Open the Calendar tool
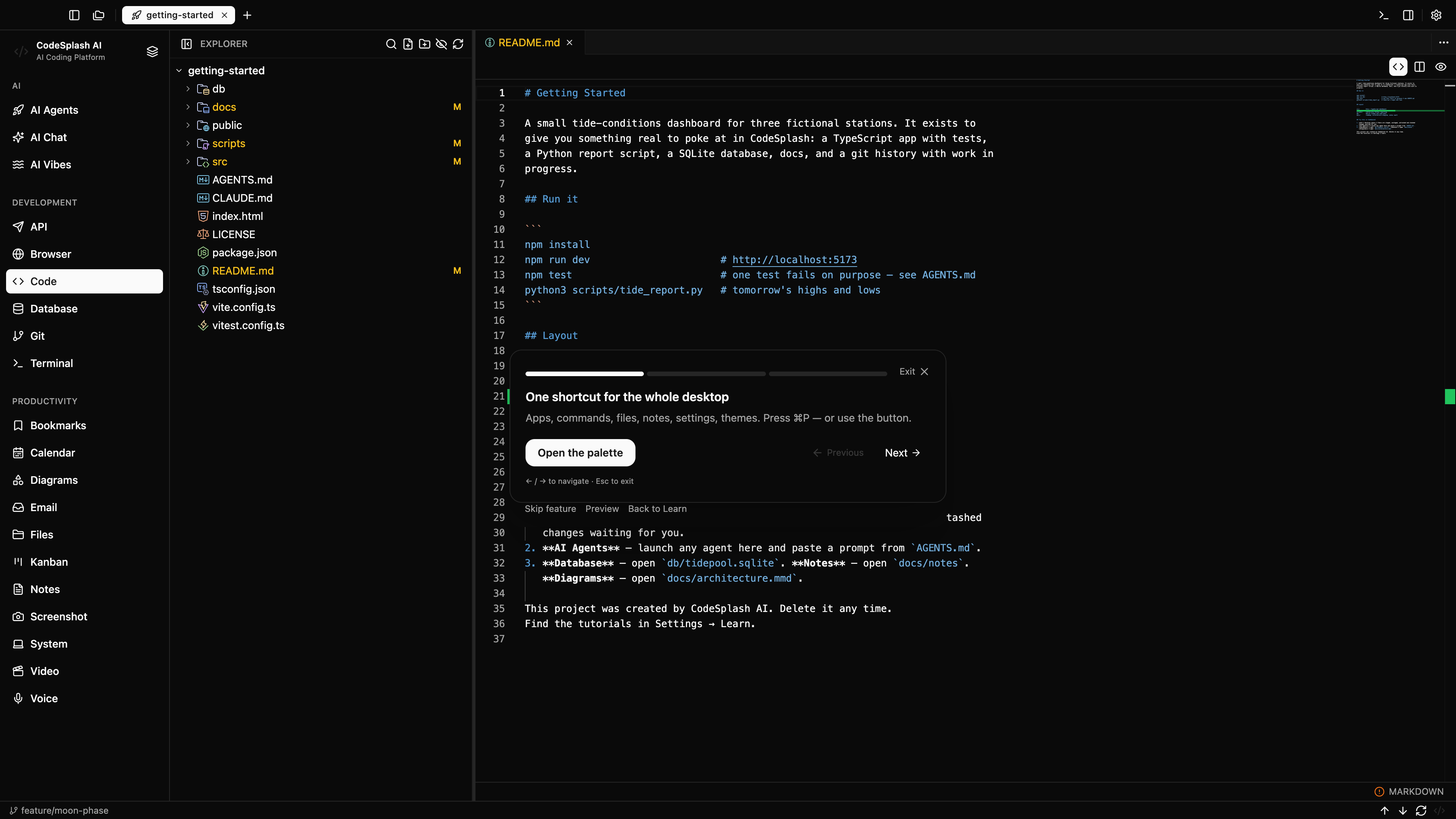1456x819 pixels. (x=84, y=453)
